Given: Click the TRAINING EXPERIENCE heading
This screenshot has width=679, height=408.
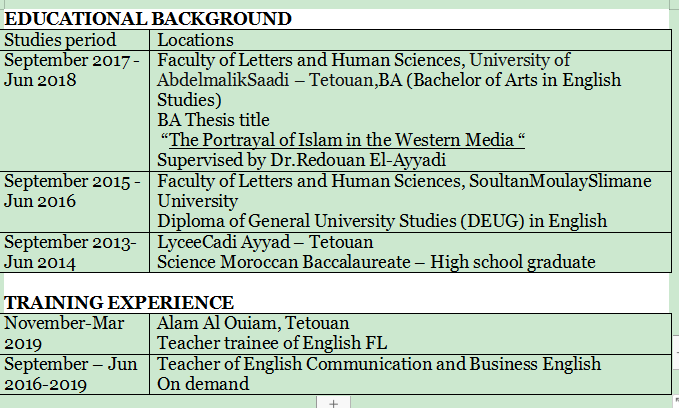Looking at the screenshot, I should pos(120,302).
